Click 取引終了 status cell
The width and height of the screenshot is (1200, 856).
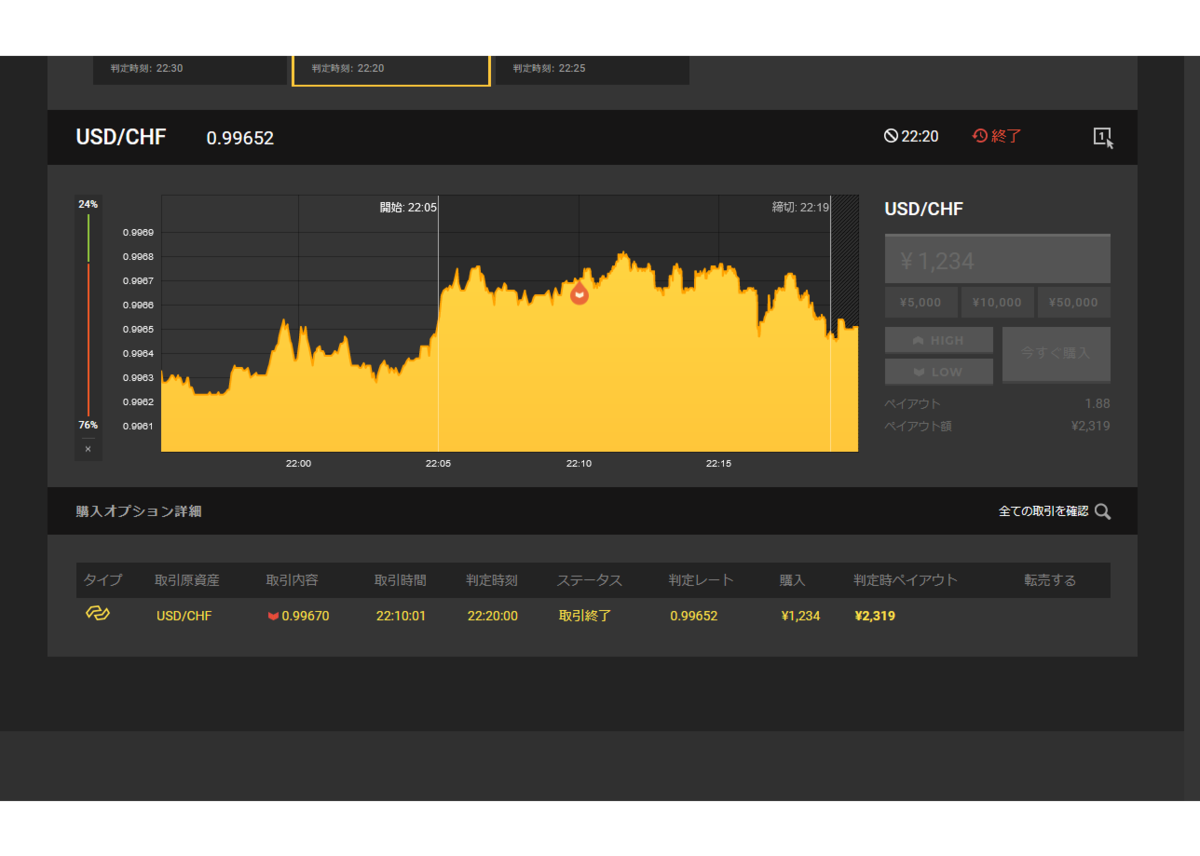583,616
